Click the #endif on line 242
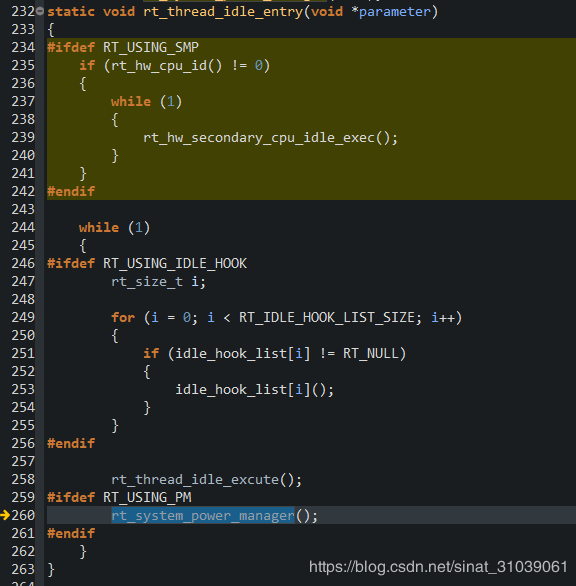This screenshot has width=576, height=586. coord(71,191)
